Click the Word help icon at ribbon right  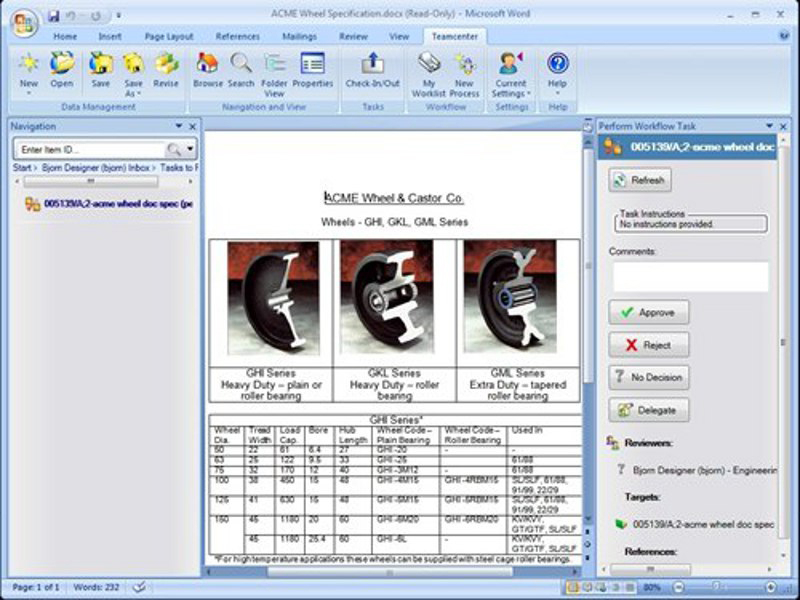784,36
